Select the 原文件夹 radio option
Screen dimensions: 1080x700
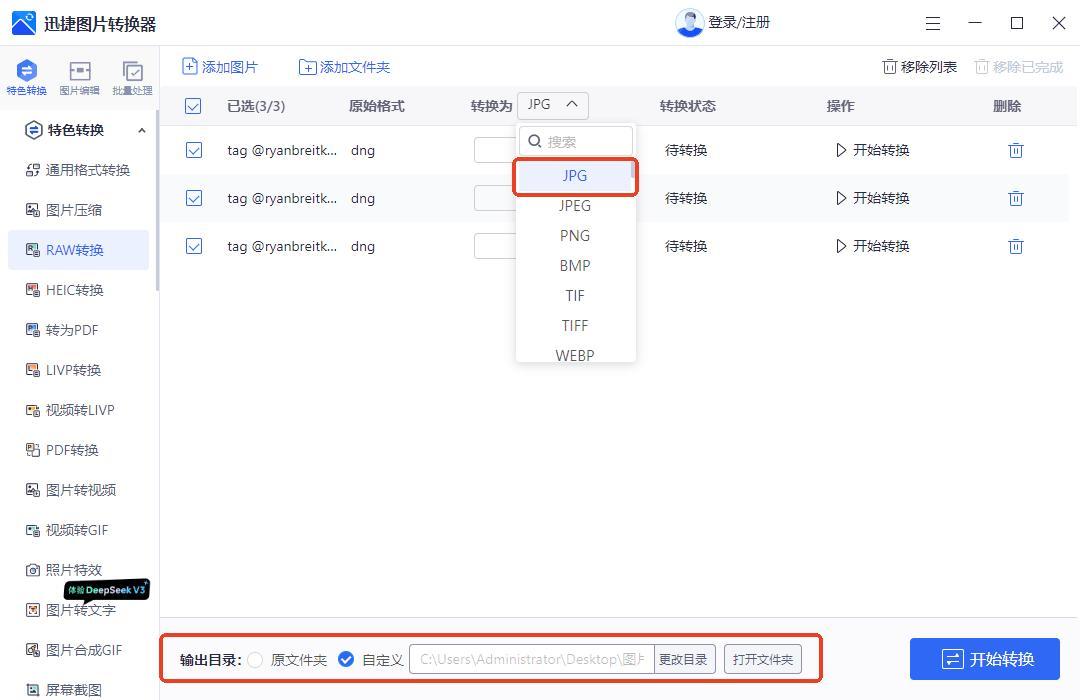click(256, 660)
